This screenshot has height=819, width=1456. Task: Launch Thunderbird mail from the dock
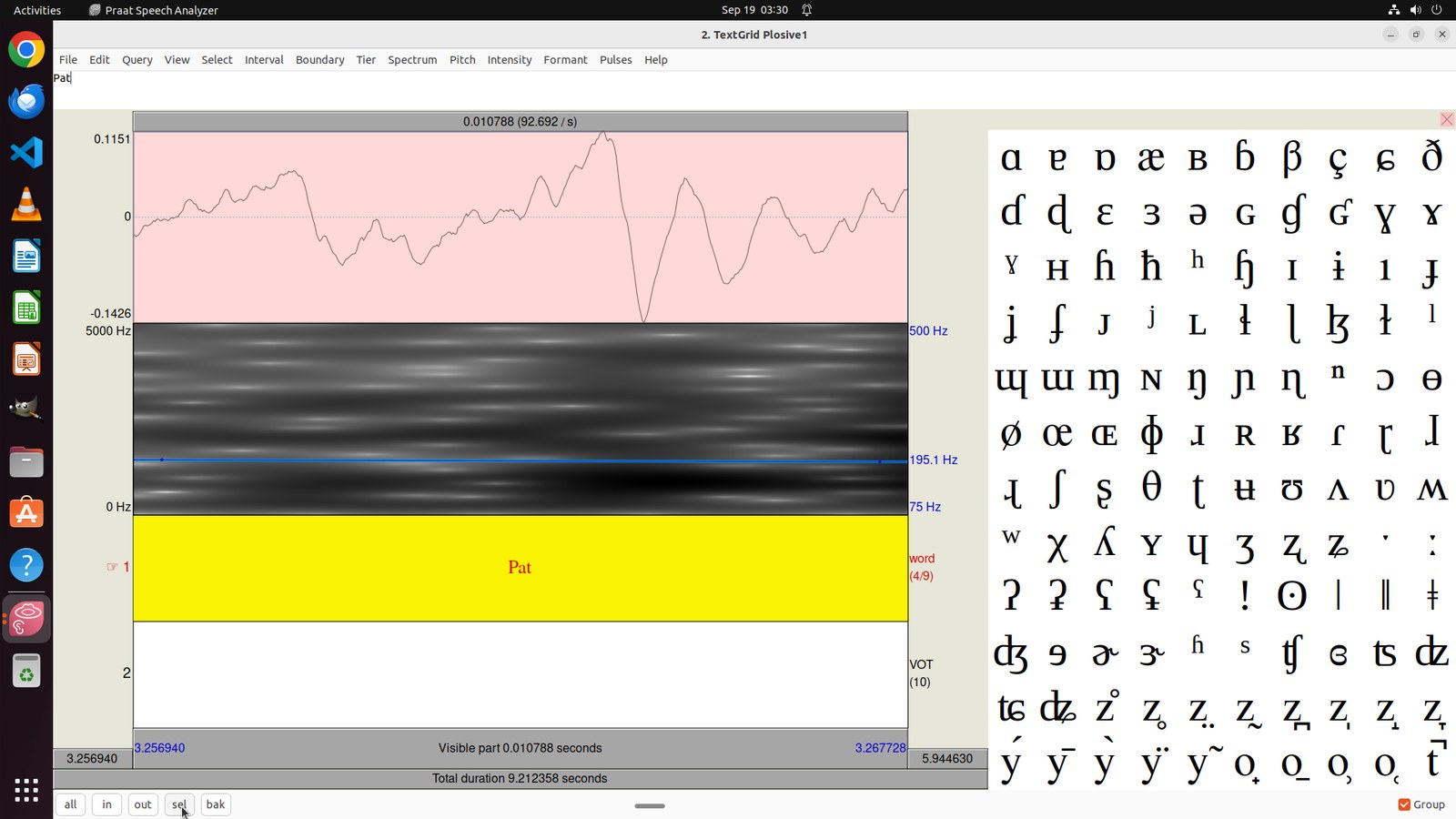(26, 101)
